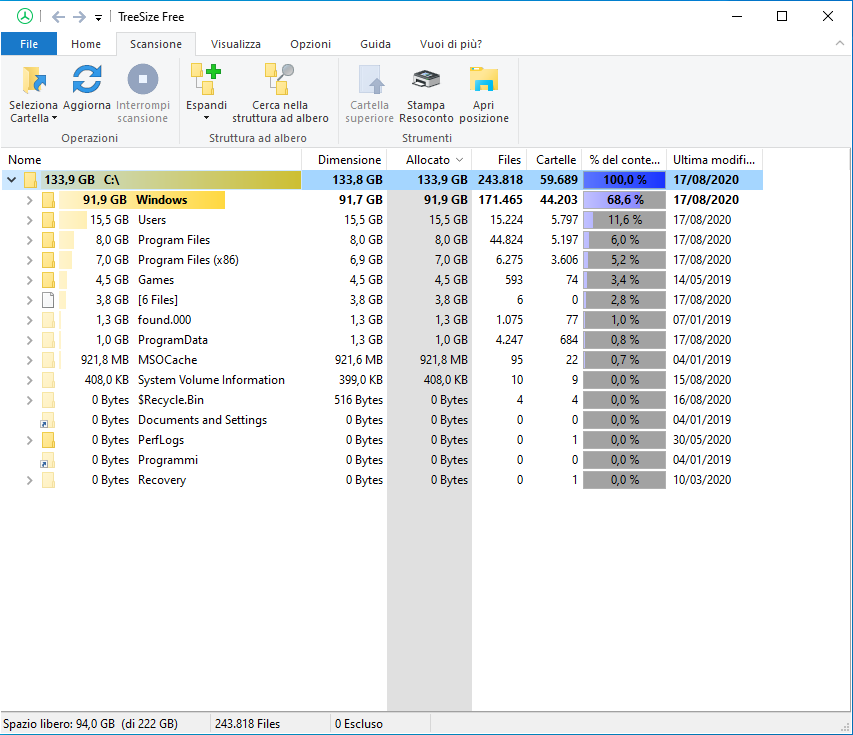Screen dimensions: 853x735
Task: Click the PerfLogs folder icon
Action: pyautogui.click(x=48, y=440)
